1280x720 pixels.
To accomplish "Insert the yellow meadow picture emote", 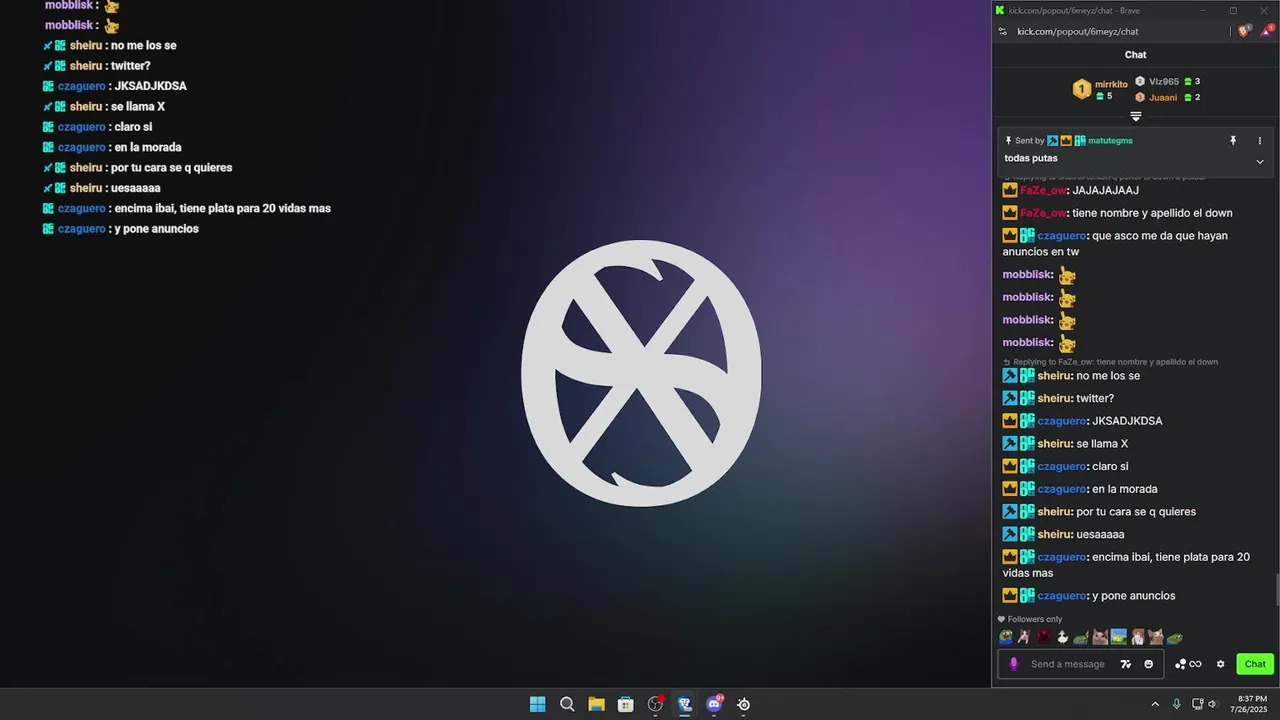I will [1119, 637].
